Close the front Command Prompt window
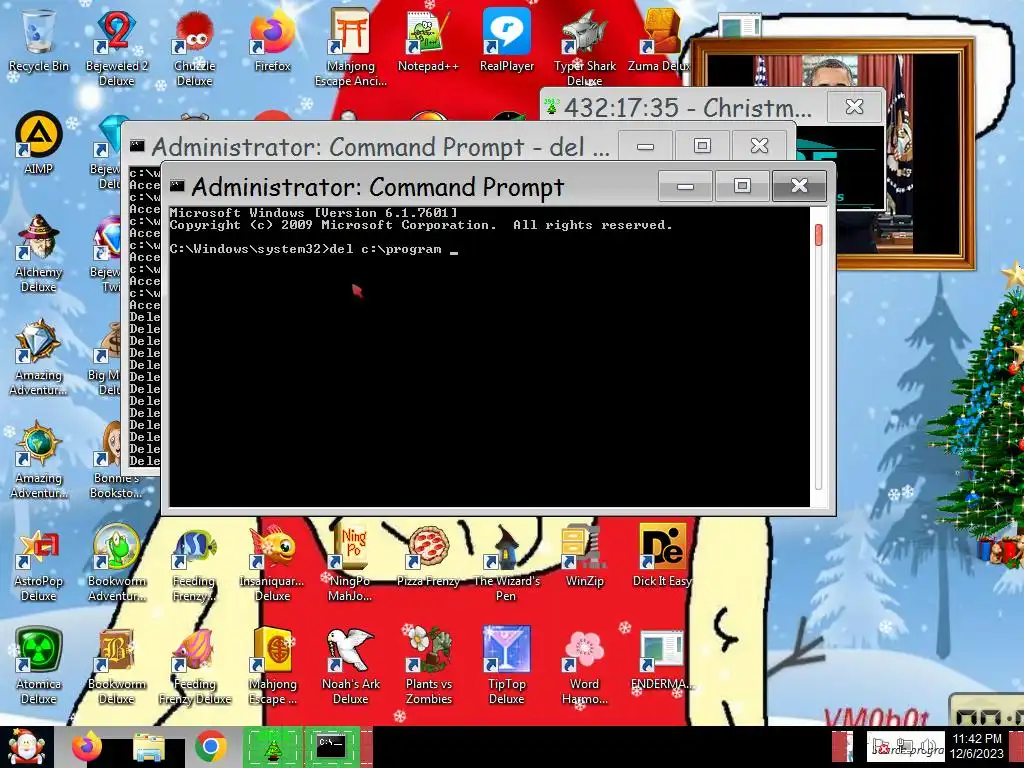 [799, 186]
